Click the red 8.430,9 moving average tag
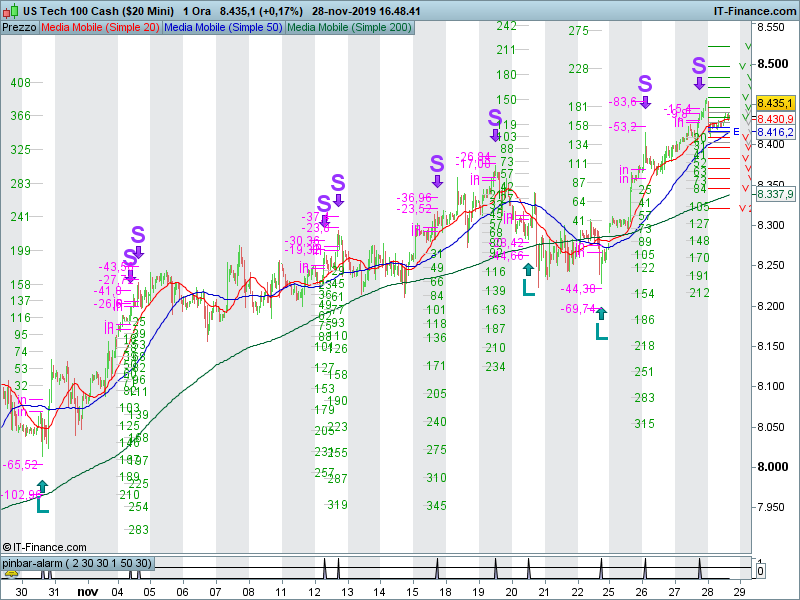The height and width of the screenshot is (600, 800). (775, 119)
